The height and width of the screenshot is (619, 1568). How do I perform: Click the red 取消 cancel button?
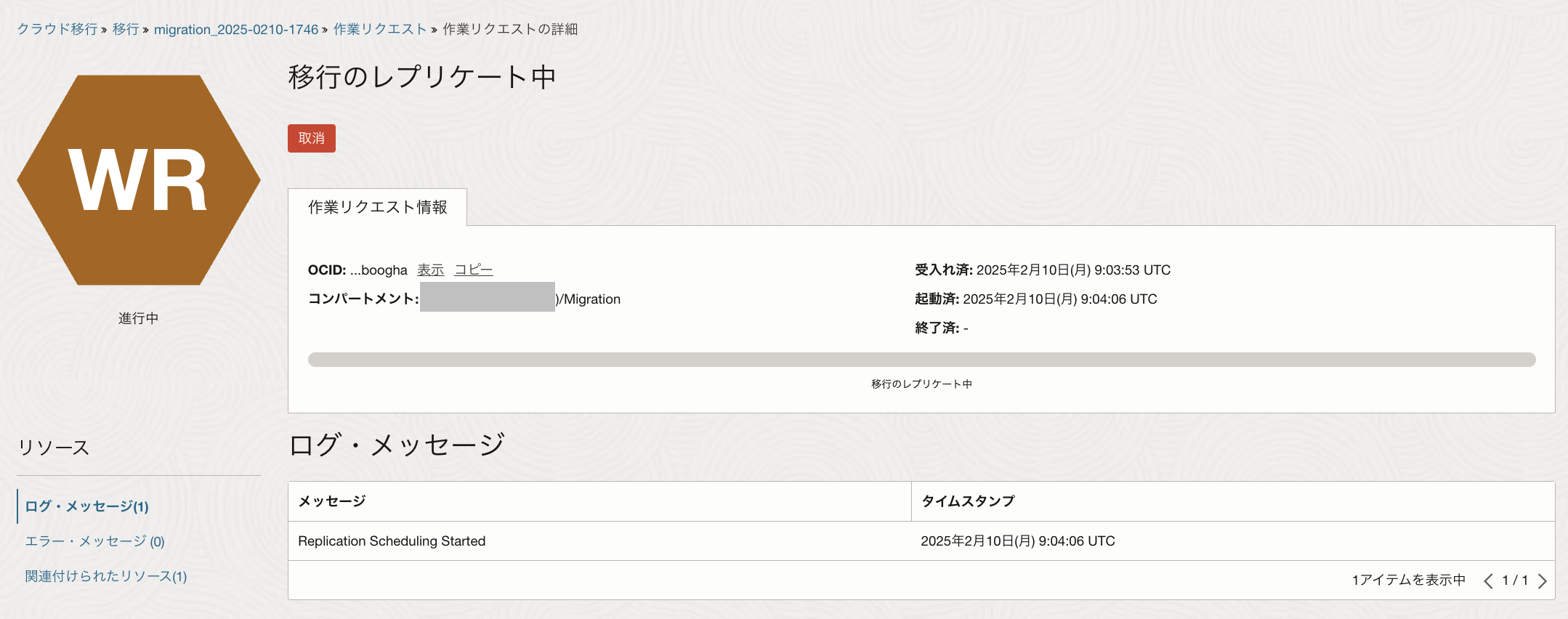pos(311,138)
